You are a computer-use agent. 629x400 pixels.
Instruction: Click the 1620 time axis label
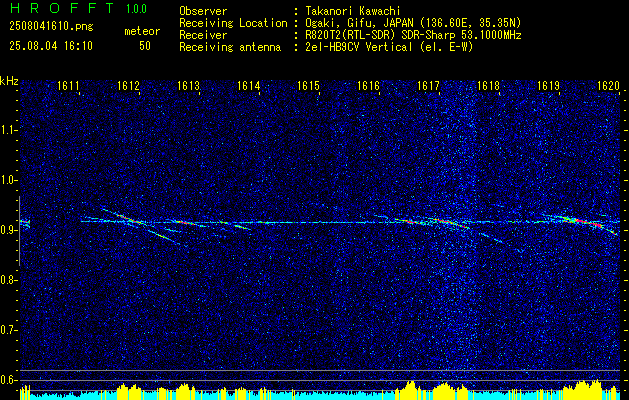tap(608, 85)
